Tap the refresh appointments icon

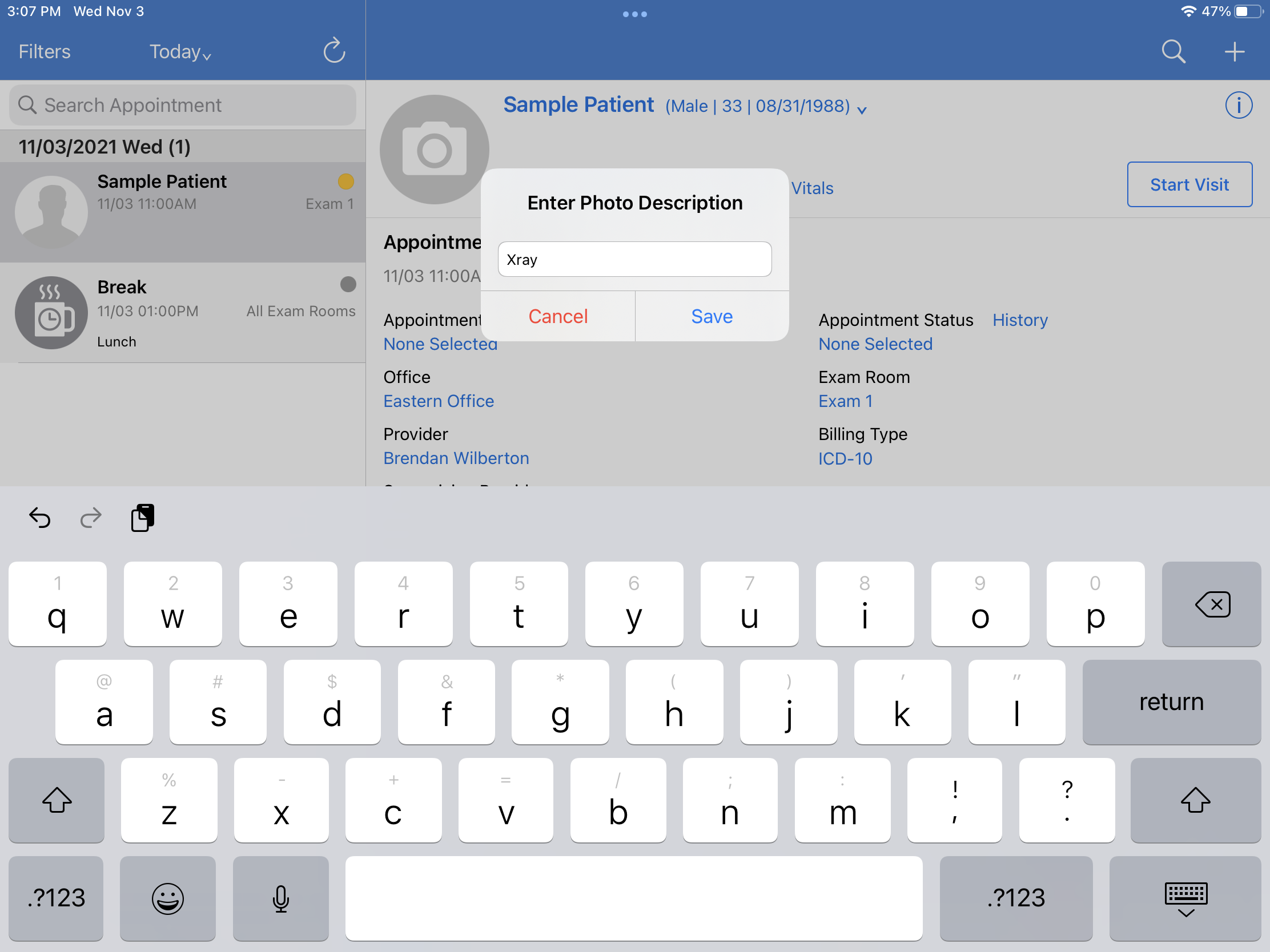334,51
